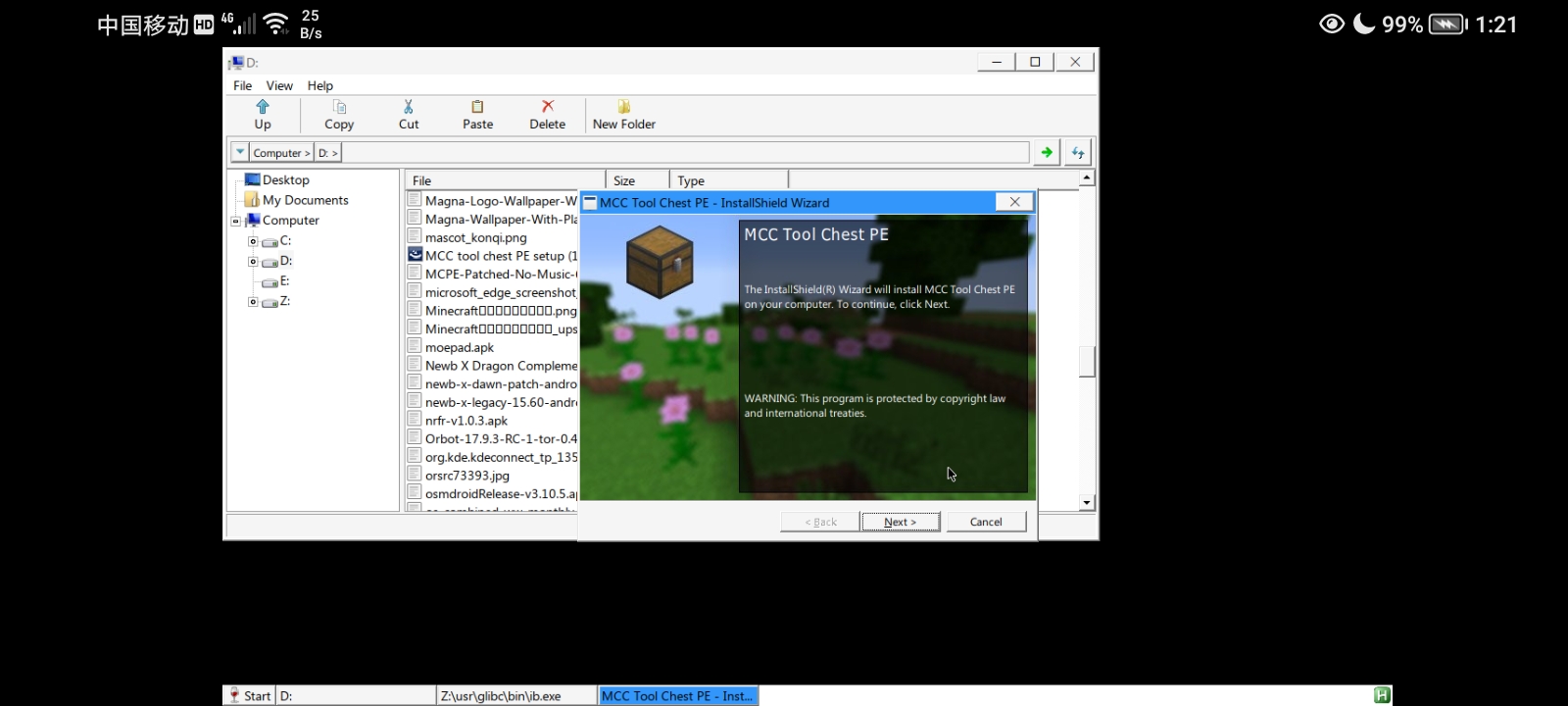Select the Desktop icon in folder tree
This screenshot has height=706, width=1568.
[276, 179]
